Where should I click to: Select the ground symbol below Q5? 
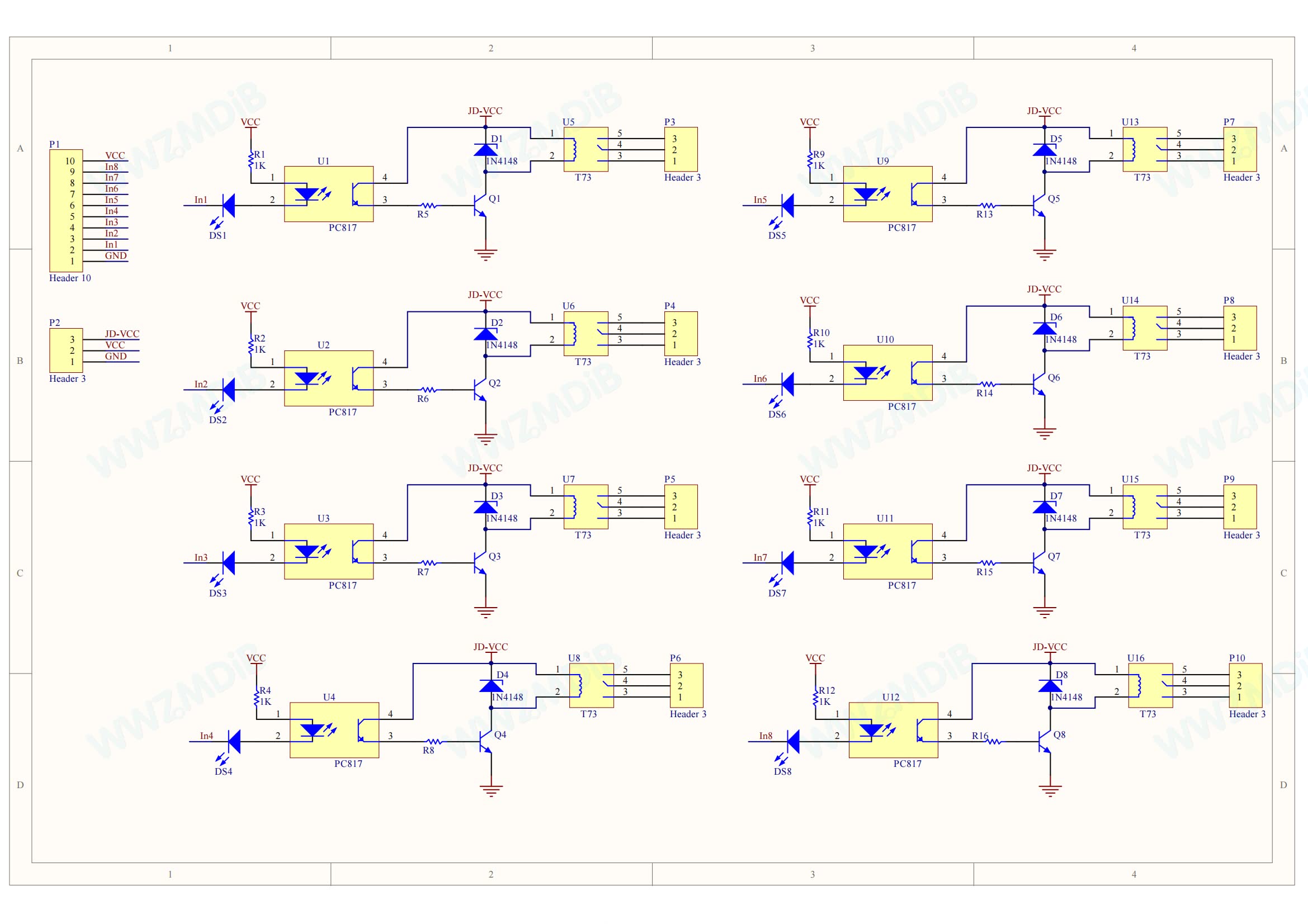click(1044, 254)
